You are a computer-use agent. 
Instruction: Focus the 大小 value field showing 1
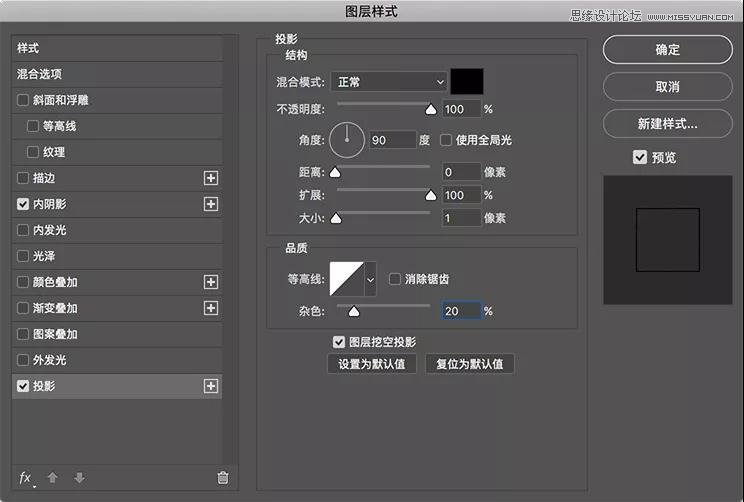[x=462, y=218]
